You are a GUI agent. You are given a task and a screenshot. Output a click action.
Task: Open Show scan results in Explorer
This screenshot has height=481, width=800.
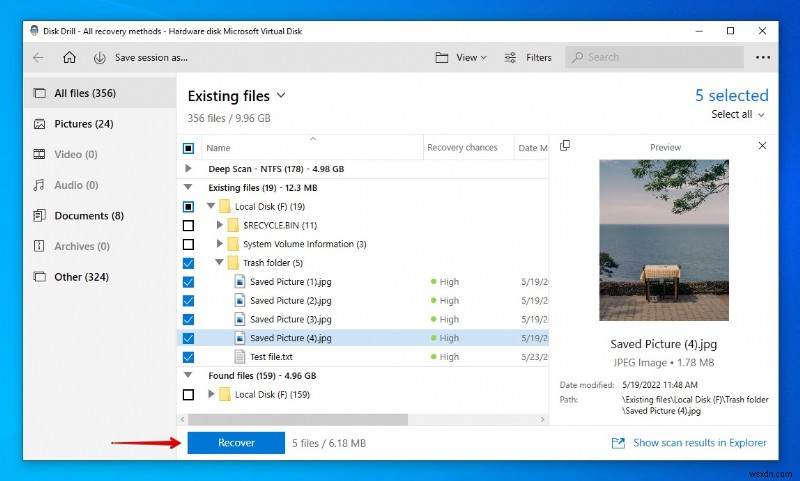[x=700, y=442]
